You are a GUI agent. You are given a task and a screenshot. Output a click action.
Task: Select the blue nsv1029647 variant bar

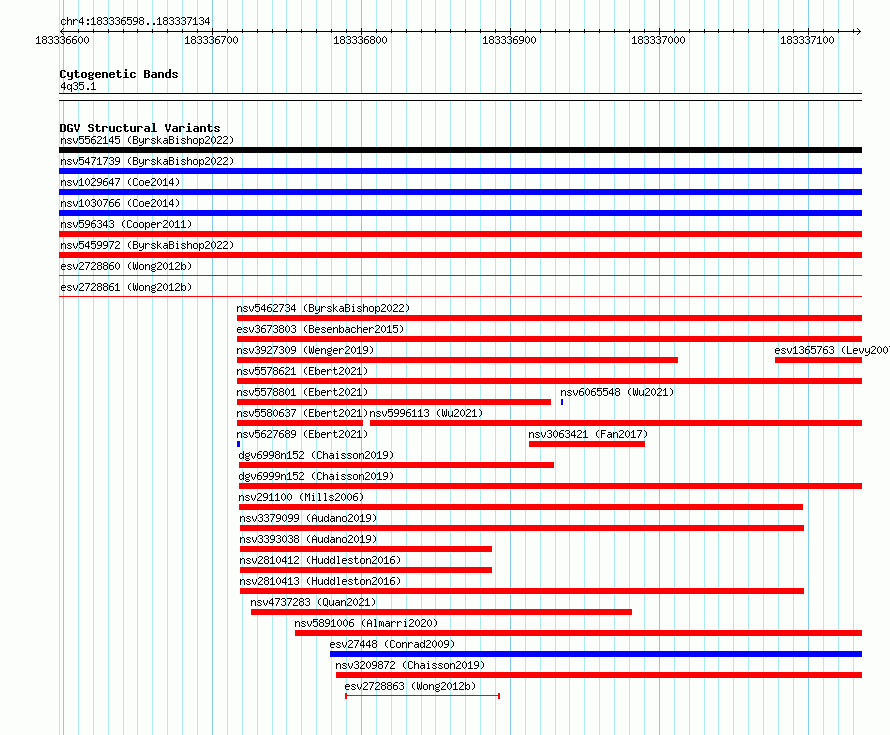tap(460, 192)
